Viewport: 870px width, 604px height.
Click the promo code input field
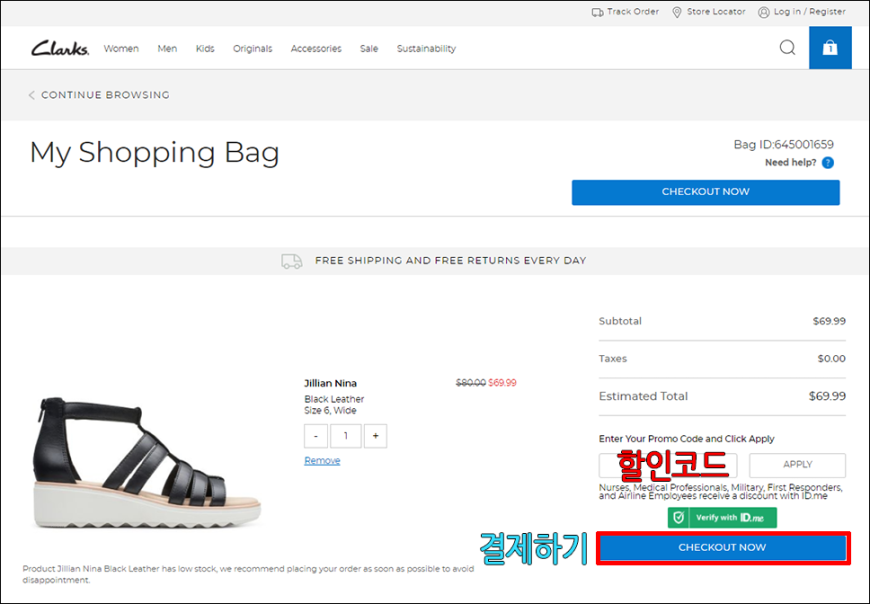click(x=668, y=465)
